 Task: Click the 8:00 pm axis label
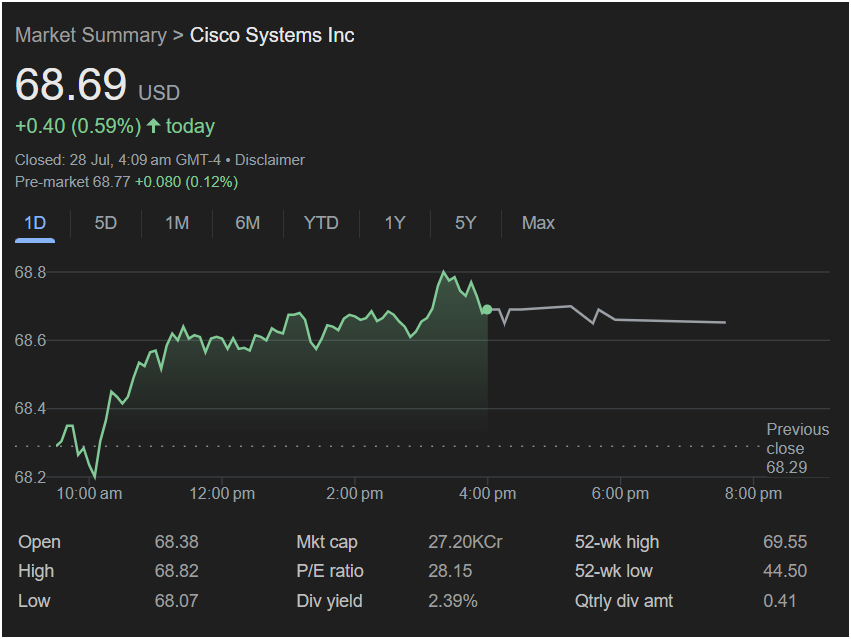(x=753, y=494)
